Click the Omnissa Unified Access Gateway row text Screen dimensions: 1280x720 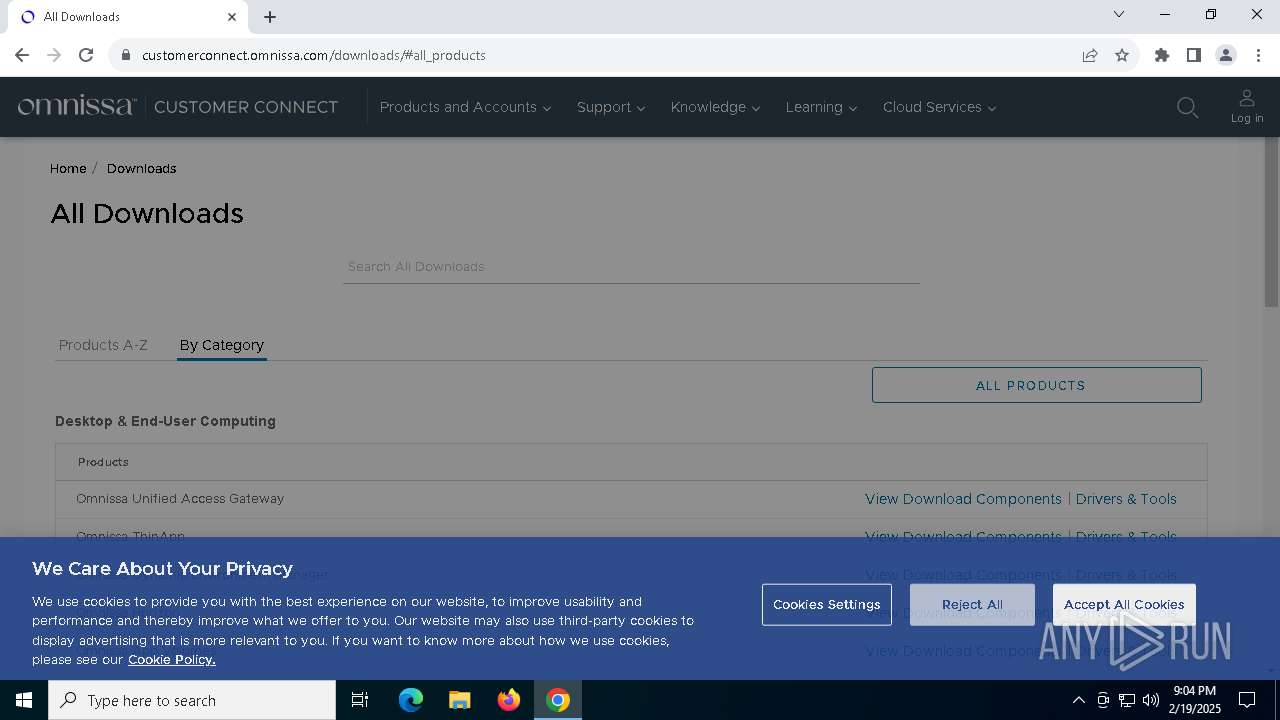[180, 498]
